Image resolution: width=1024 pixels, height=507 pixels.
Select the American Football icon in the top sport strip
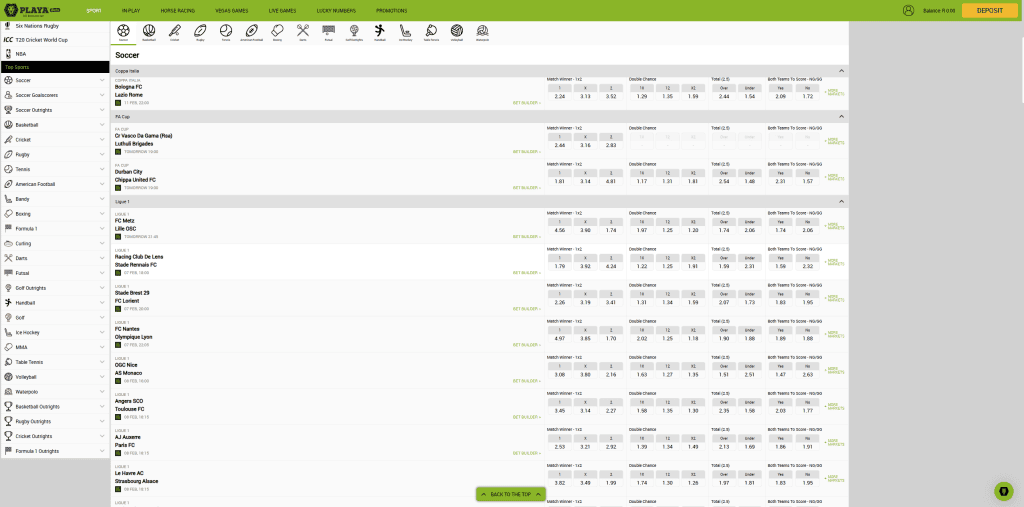coord(251,30)
